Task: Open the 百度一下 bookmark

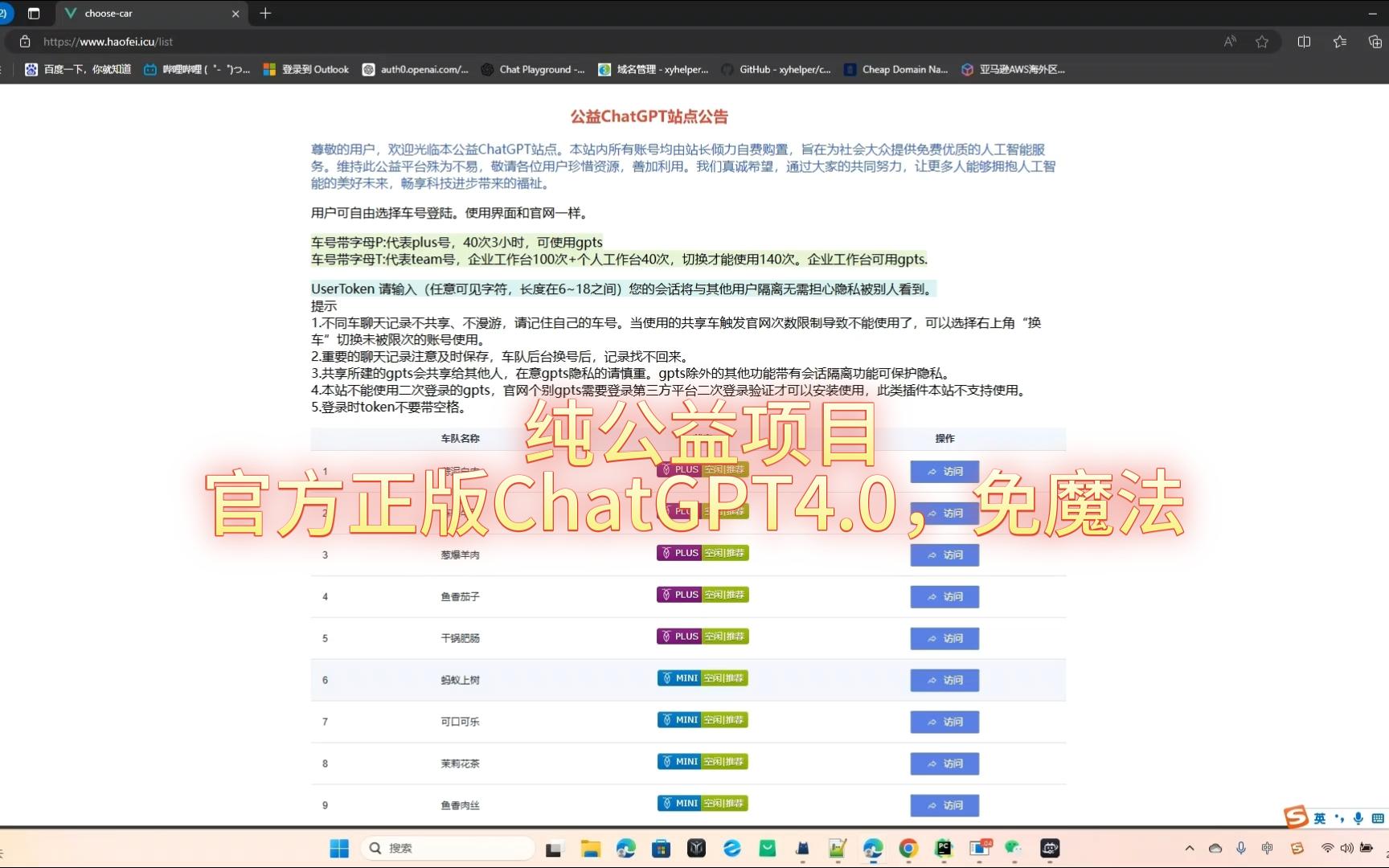Action: (x=78, y=70)
